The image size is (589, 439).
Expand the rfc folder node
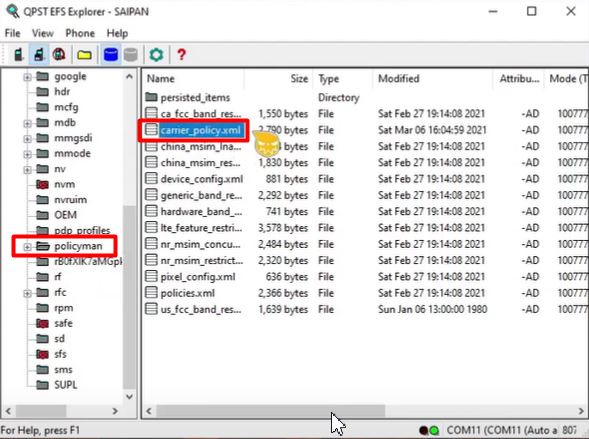27,293
